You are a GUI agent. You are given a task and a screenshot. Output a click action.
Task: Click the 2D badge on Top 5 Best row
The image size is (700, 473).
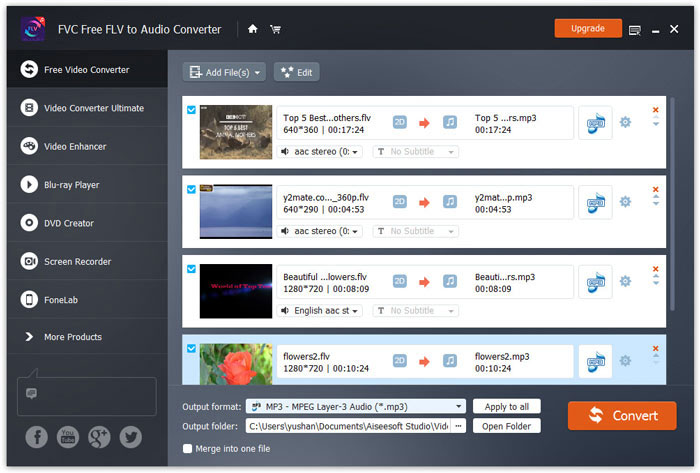pos(400,122)
